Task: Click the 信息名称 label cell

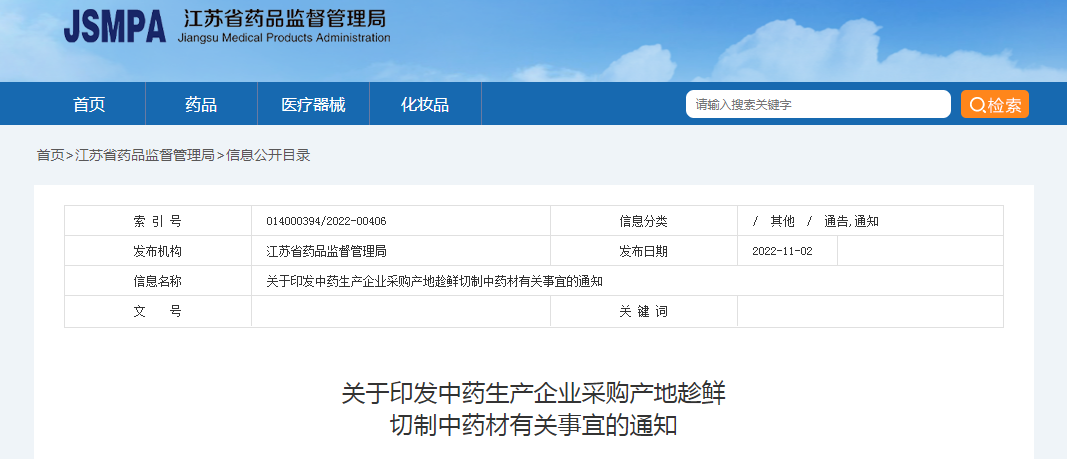Action: [x=158, y=281]
